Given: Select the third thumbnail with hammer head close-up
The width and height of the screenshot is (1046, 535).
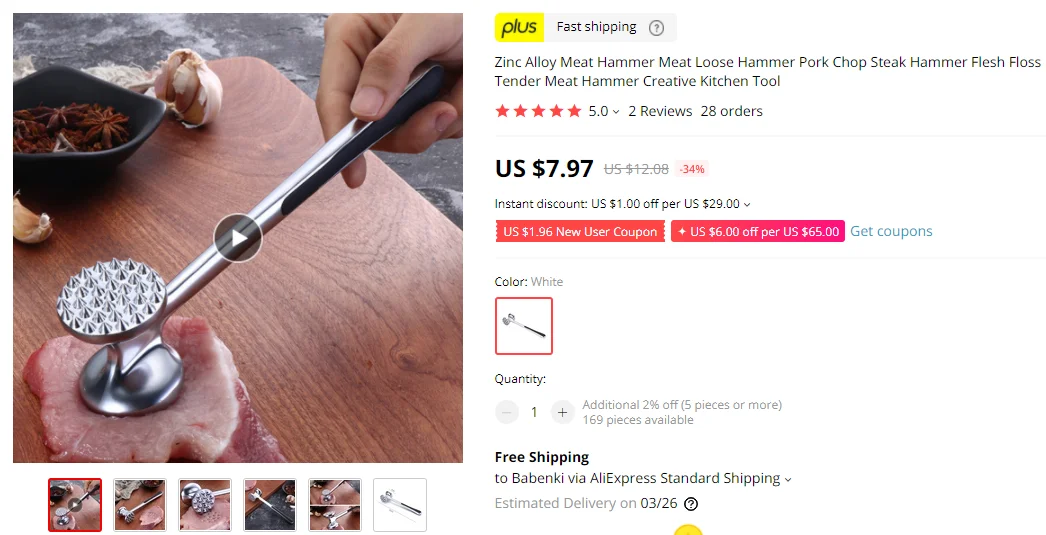Looking at the screenshot, I should (205, 505).
